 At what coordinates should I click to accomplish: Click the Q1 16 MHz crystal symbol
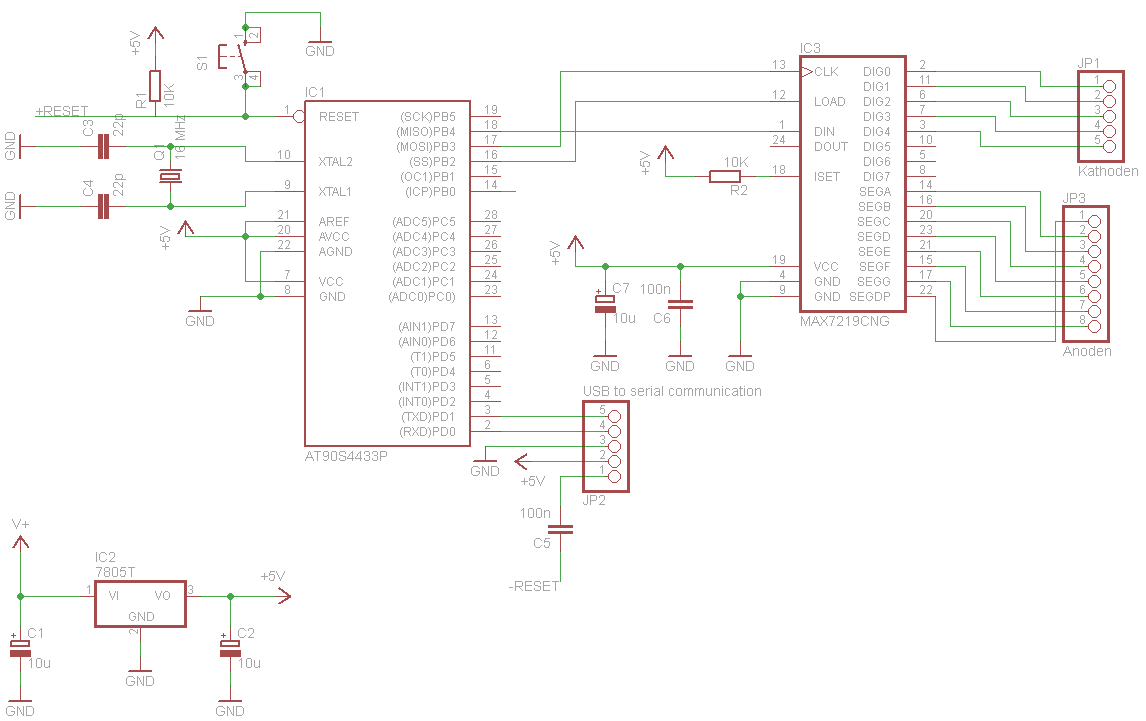point(171,177)
